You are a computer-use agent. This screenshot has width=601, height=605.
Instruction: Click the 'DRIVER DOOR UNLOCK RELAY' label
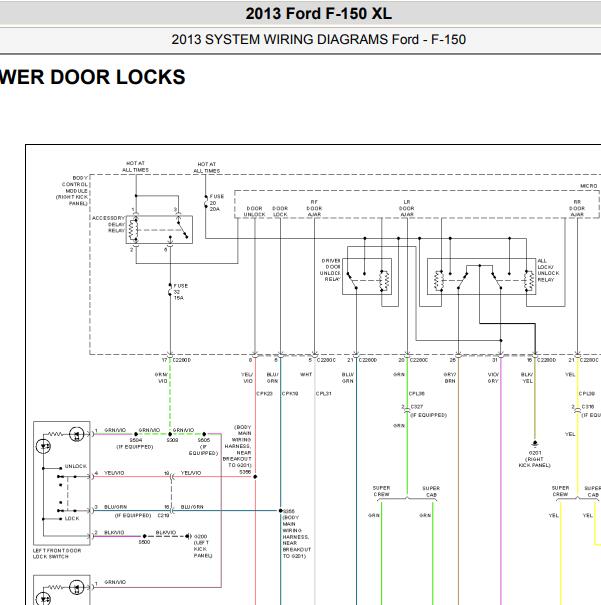(x=330, y=270)
